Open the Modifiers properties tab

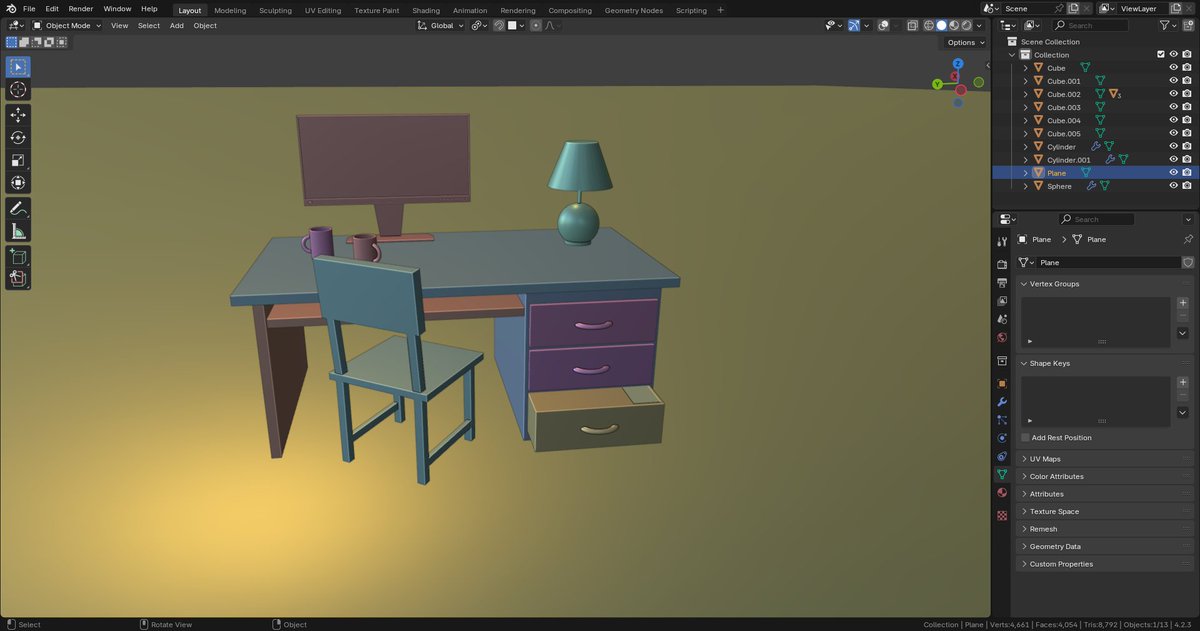1002,402
